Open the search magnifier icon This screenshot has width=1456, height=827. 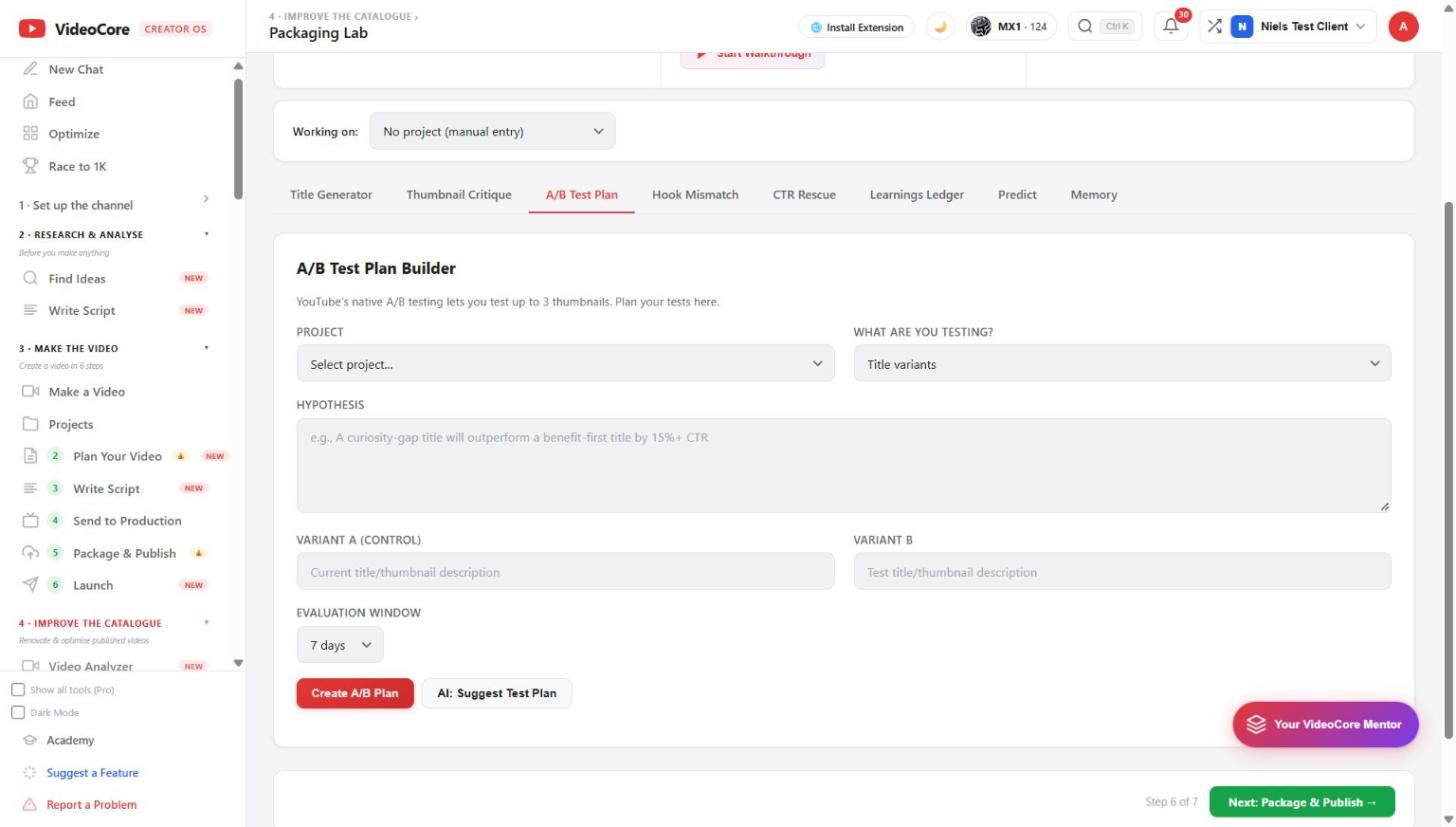coord(1084,27)
